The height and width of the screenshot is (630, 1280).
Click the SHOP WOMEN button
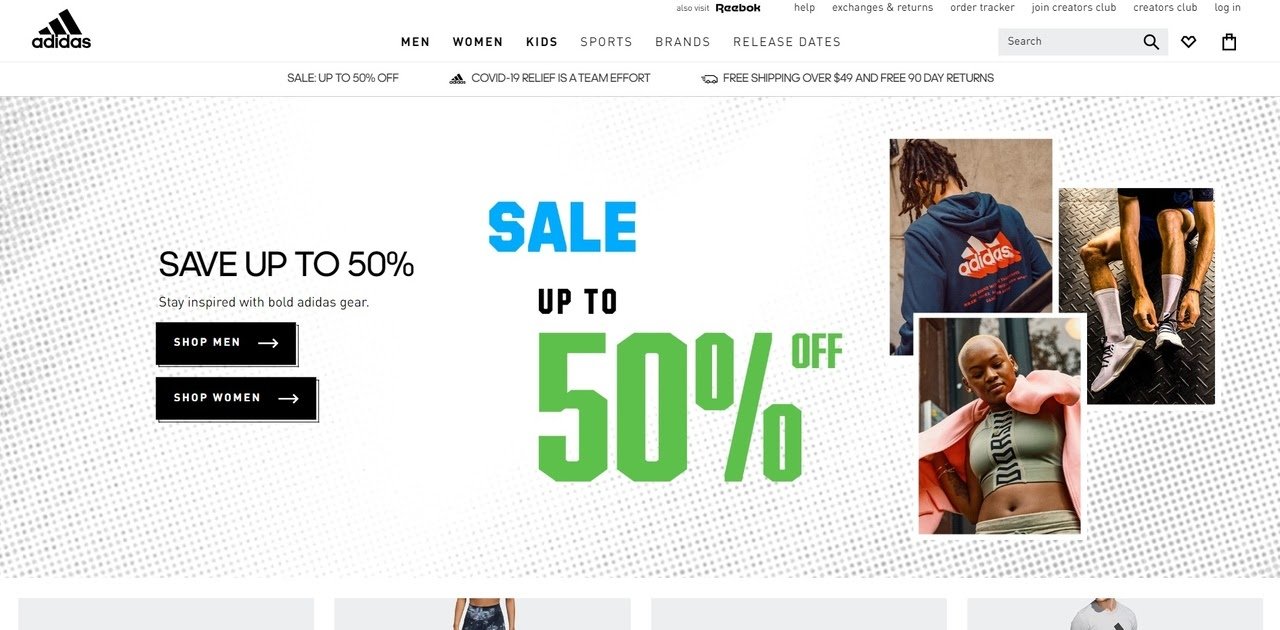tap(236, 398)
